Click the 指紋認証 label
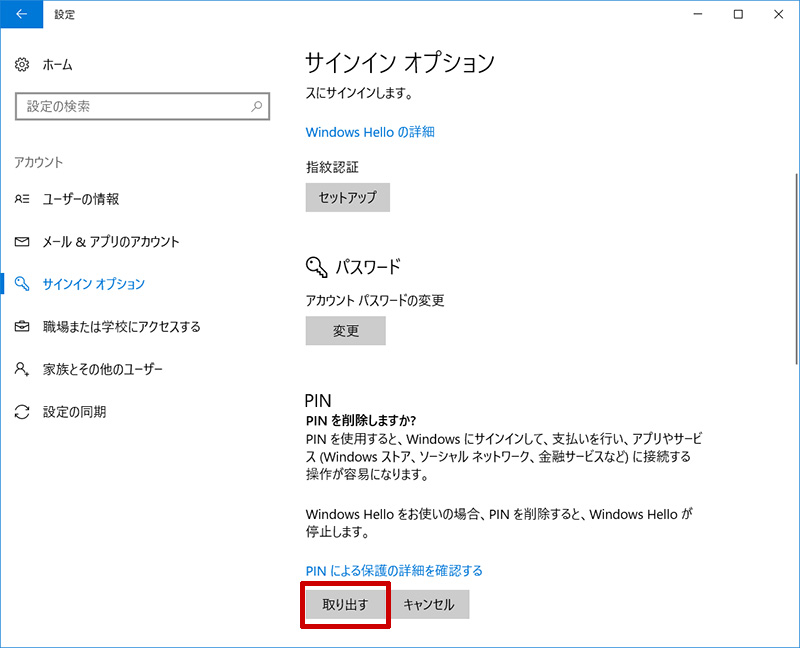The width and height of the screenshot is (800, 648). click(332, 167)
